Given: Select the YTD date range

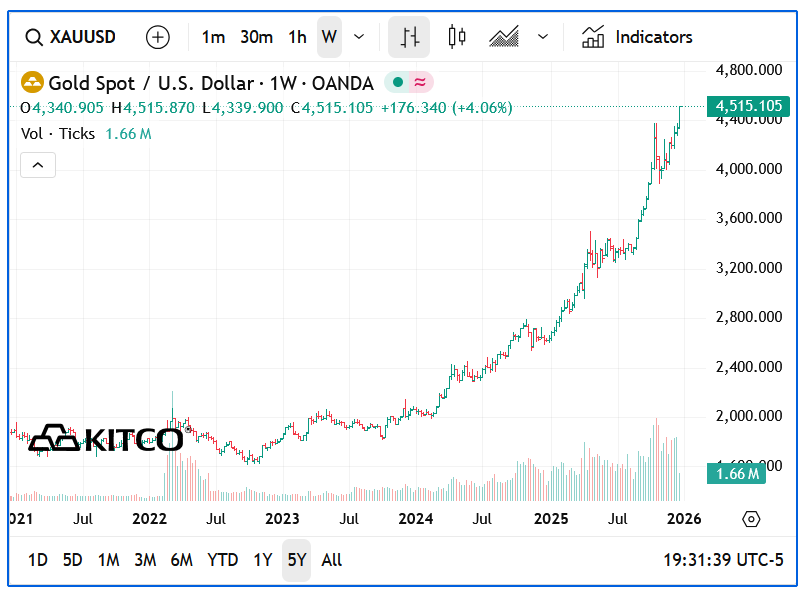Looking at the screenshot, I should 222,560.
